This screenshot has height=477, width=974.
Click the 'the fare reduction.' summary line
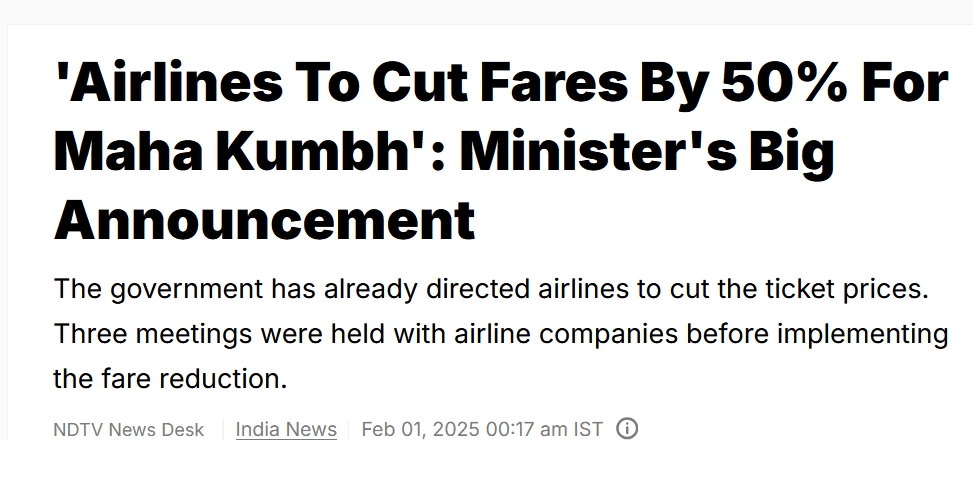click(170, 378)
